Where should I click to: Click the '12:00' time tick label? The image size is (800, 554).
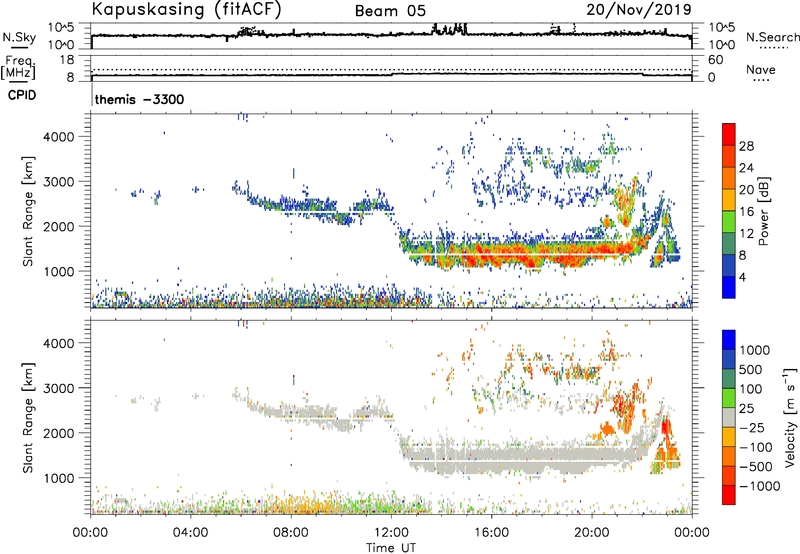pos(391,533)
